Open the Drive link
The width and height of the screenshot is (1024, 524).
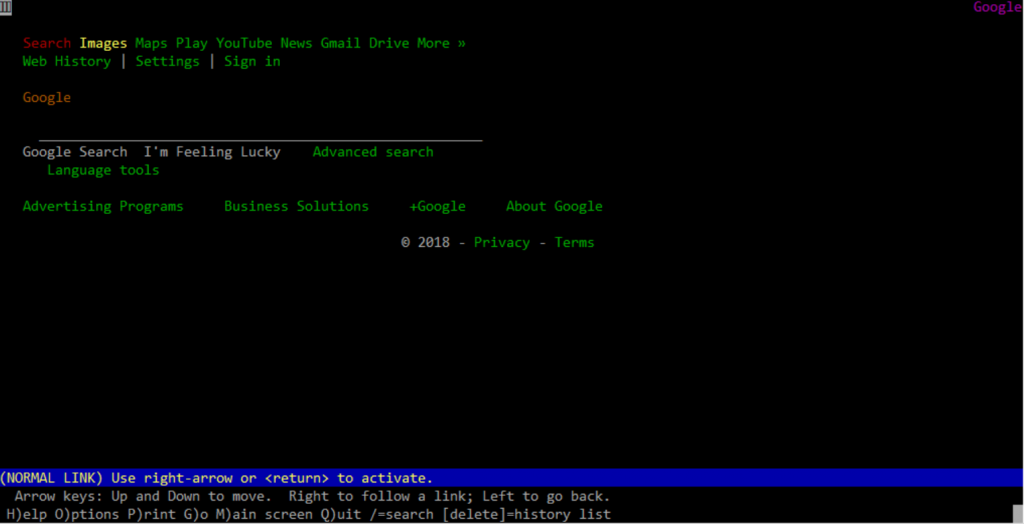pyautogui.click(x=389, y=43)
